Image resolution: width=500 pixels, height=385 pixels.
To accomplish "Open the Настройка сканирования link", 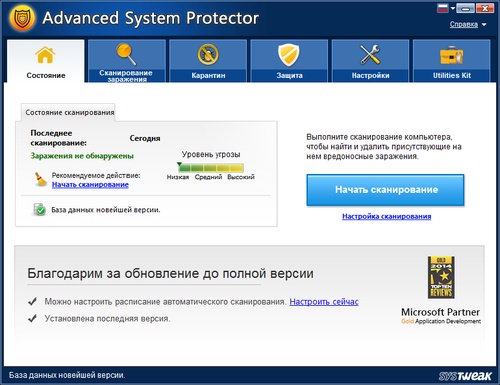I will [387, 216].
